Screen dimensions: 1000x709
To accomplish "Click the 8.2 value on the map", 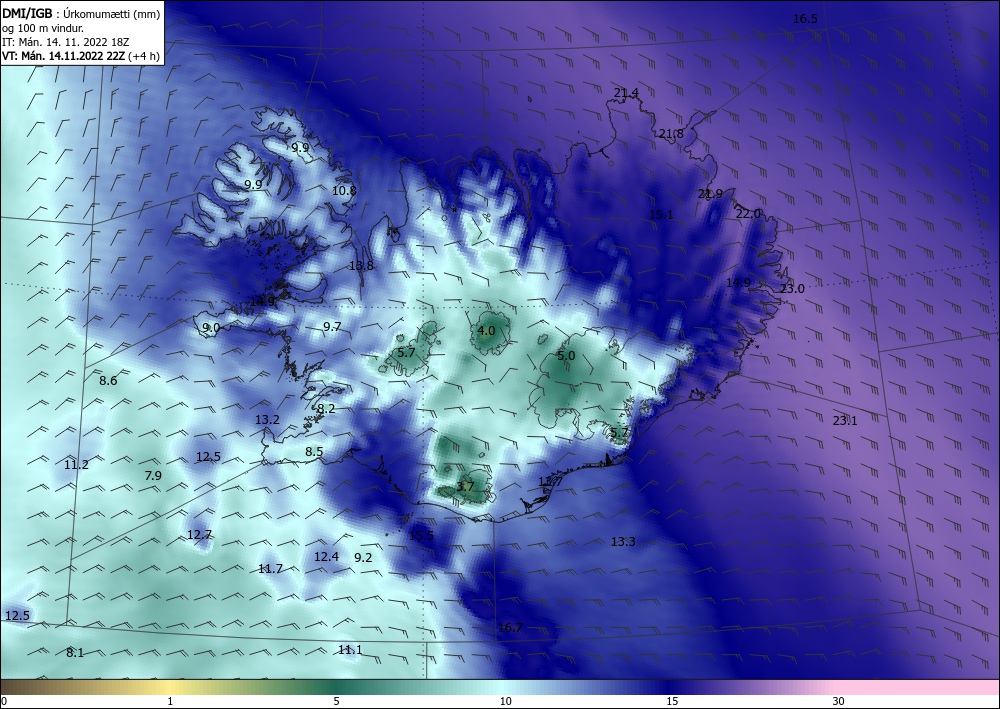I will (326, 409).
